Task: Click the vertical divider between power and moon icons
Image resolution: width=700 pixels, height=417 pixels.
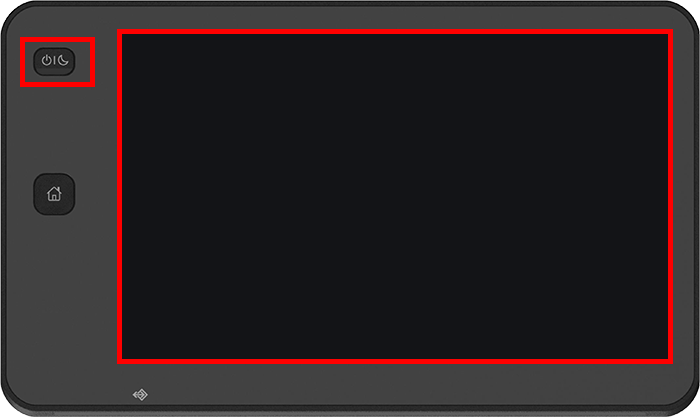Action: point(54,61)
